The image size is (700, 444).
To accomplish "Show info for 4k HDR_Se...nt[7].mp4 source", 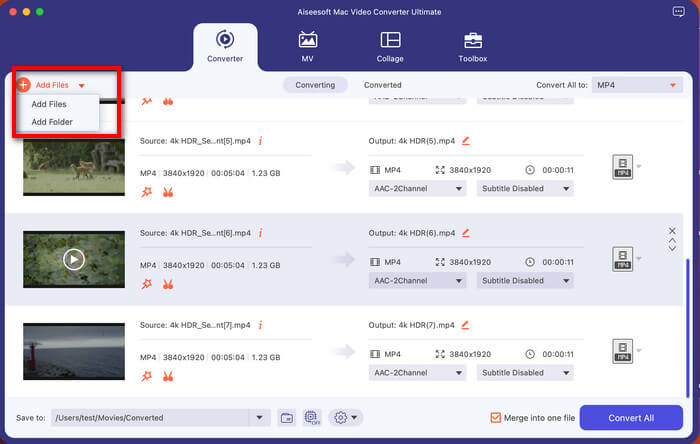I will point(260,325).
